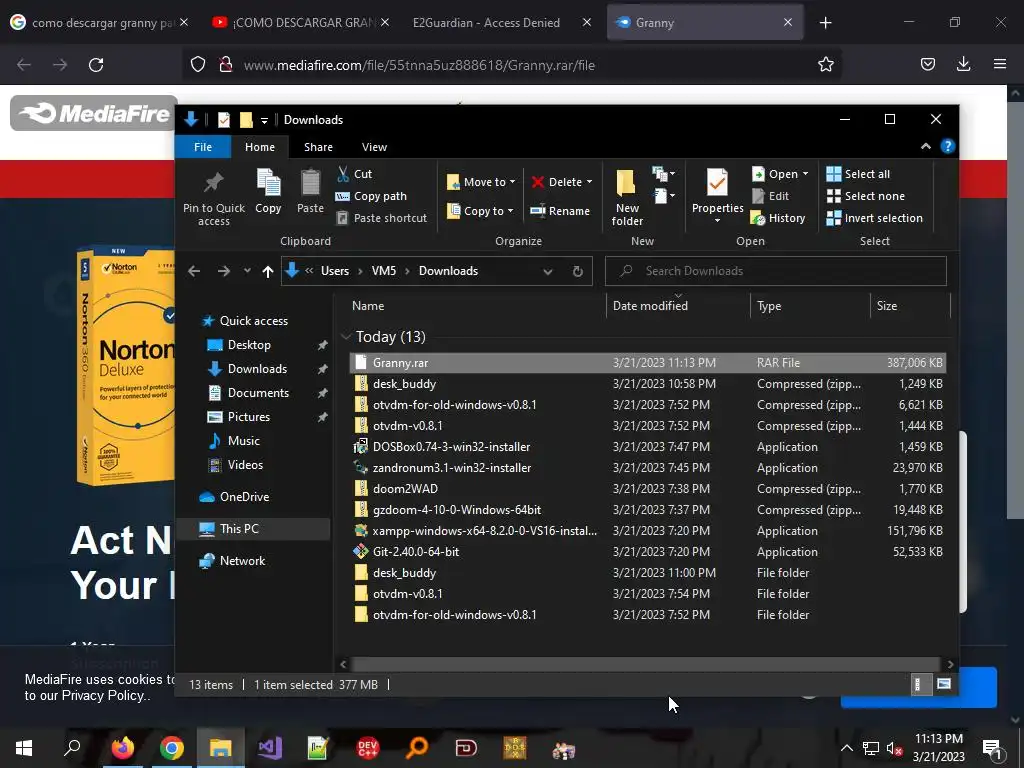Open Visual Studio from the taskbar
Viewport: 1024px width, 768px height.
click(x=270, y=748)
